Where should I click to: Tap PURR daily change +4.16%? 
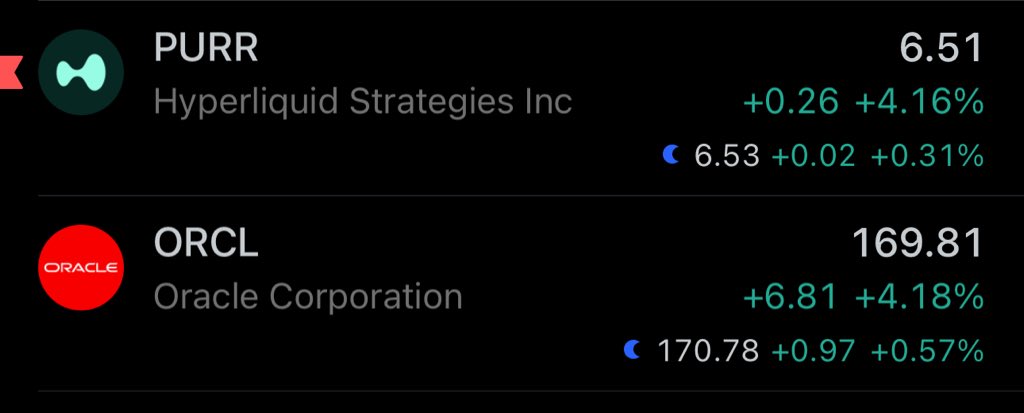click(x=917, y=102)
